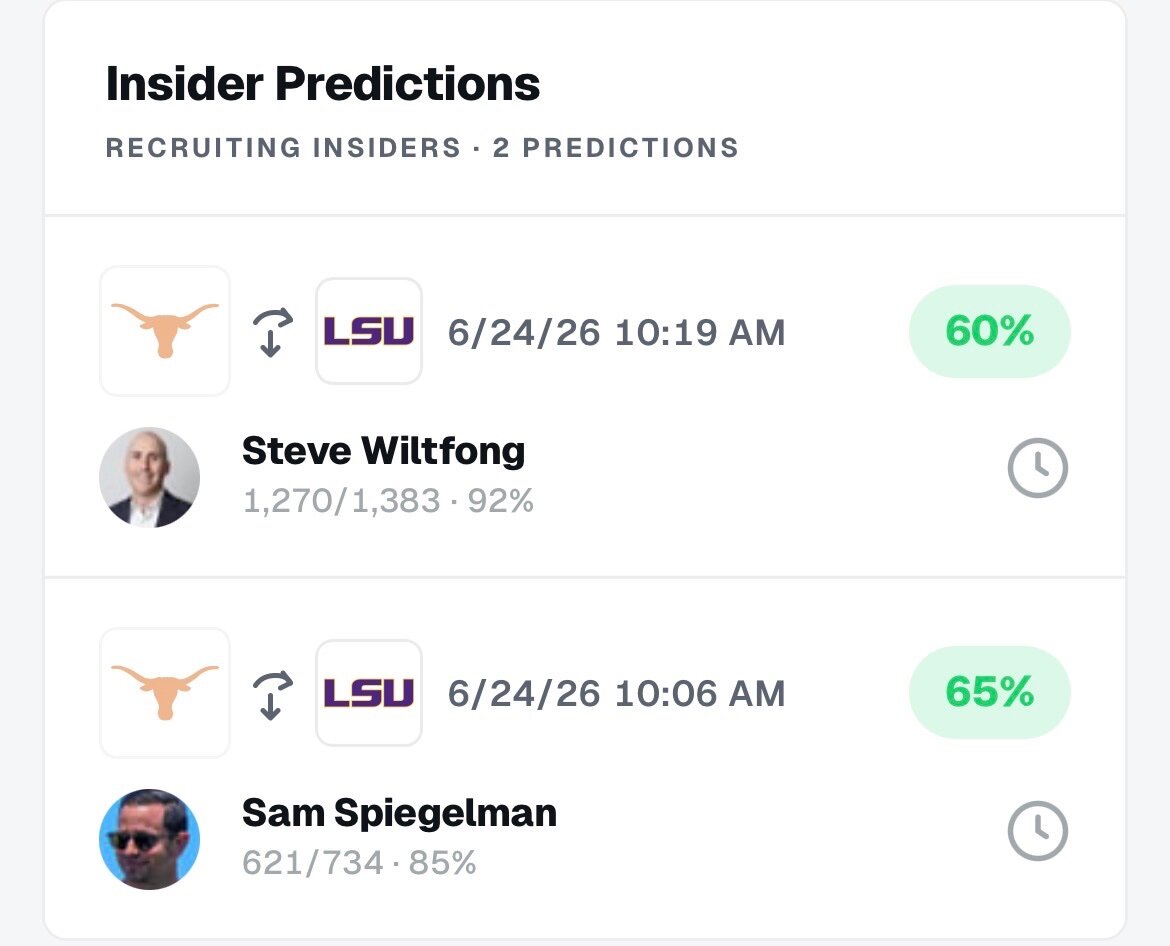Open Sam Spiegelman's name link
1170x946 pixels.
coord(399,813)
